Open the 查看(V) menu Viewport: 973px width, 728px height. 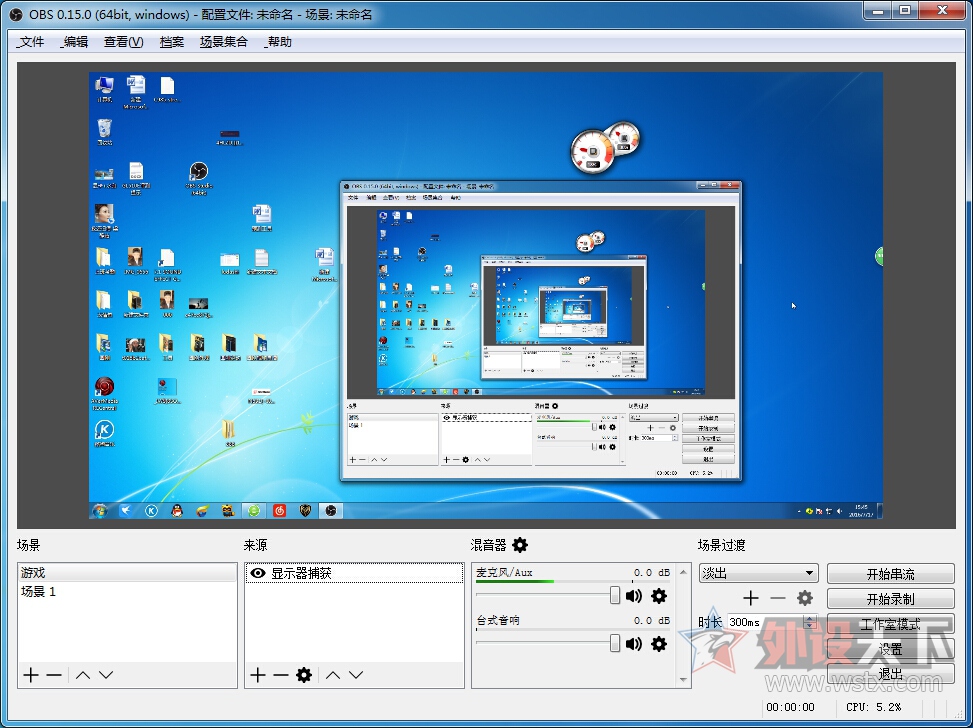click(x=123, y=42)
